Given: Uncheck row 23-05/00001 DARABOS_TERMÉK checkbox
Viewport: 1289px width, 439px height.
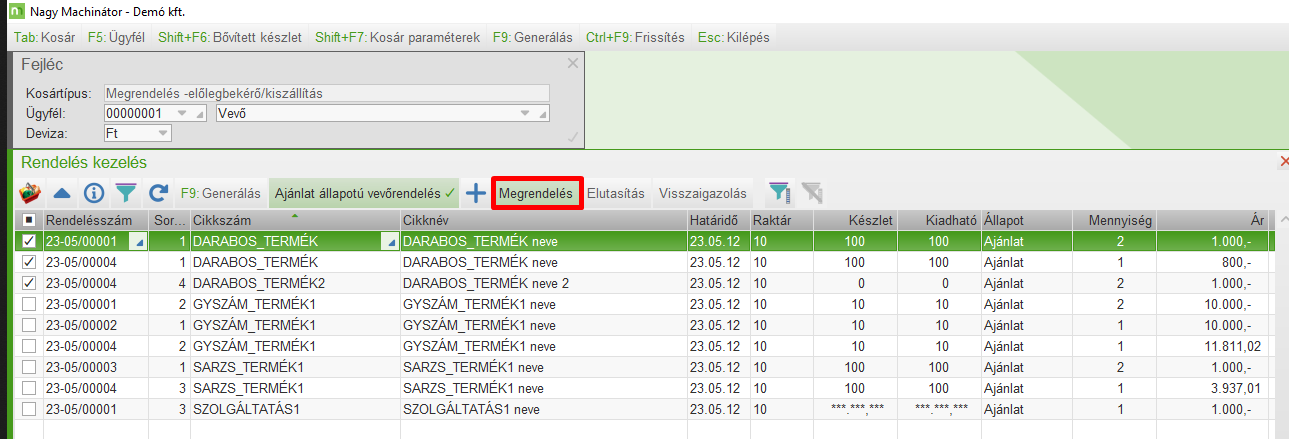Looking at the screenshot, I should (x=30, y=241).
